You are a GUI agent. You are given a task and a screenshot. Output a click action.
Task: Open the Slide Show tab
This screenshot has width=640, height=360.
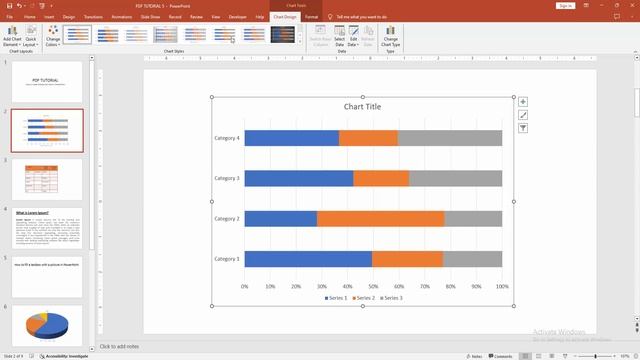(150, 17)
